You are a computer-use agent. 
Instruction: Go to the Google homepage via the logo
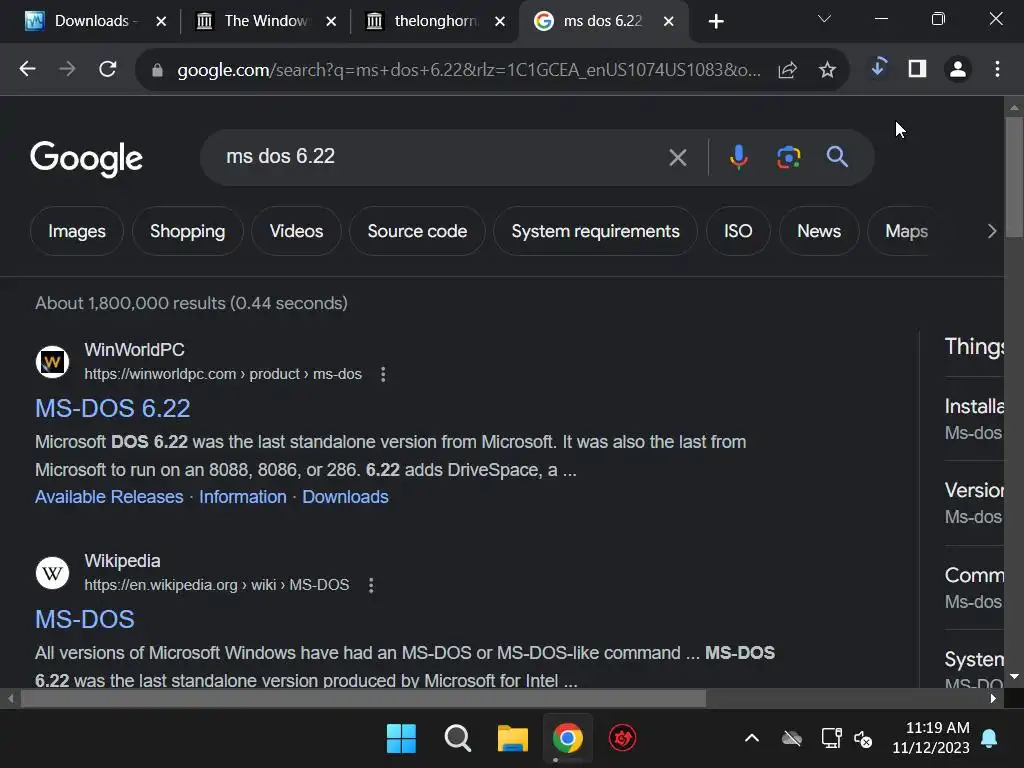(x=86, y=158)
